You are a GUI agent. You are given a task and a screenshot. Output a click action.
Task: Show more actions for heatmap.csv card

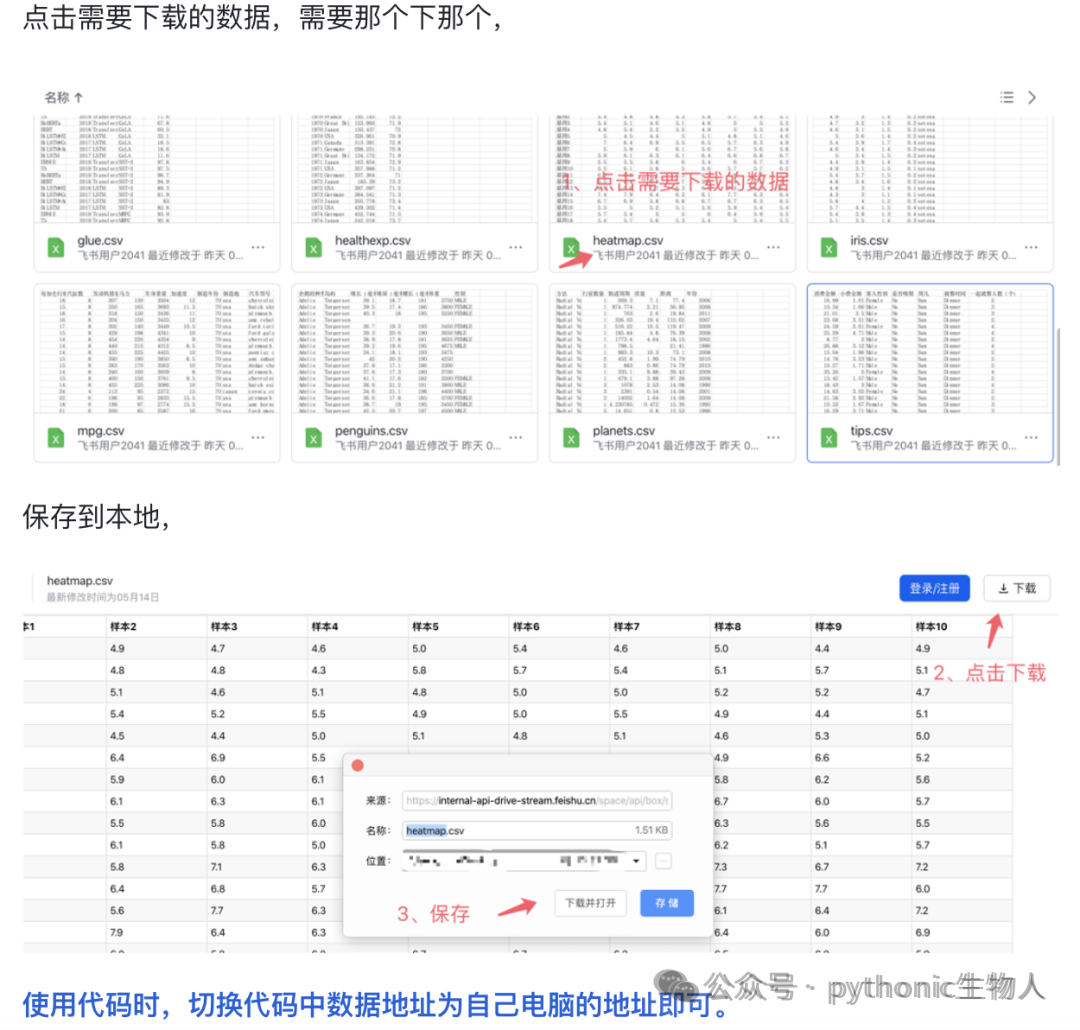773,247
